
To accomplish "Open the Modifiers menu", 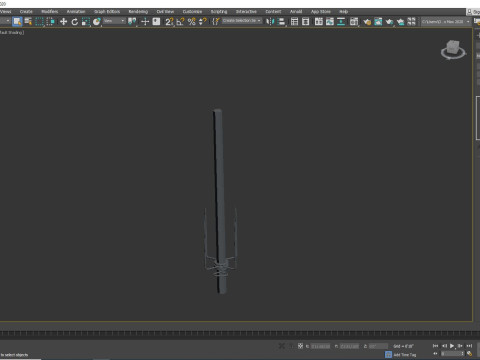I will tap(50, 12).
